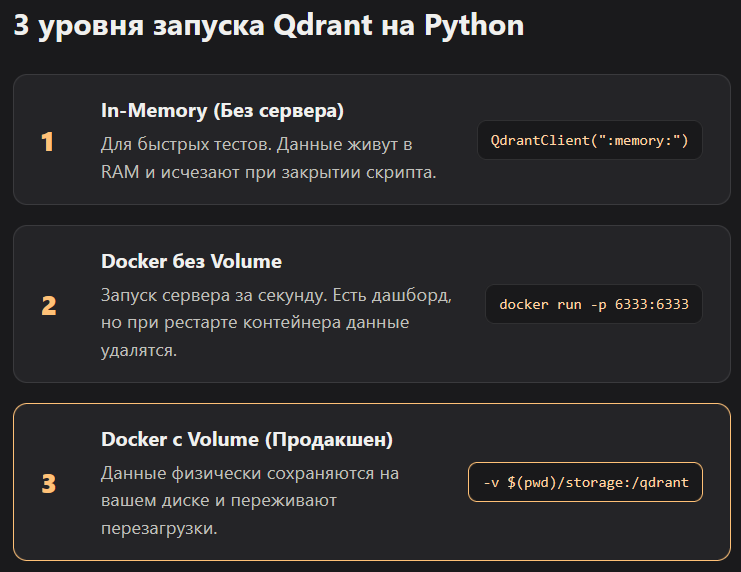Click the text line 'но при рестарте контейнера данные'
The width and height of the screenshot is (741, 572).
pos(255,322)
